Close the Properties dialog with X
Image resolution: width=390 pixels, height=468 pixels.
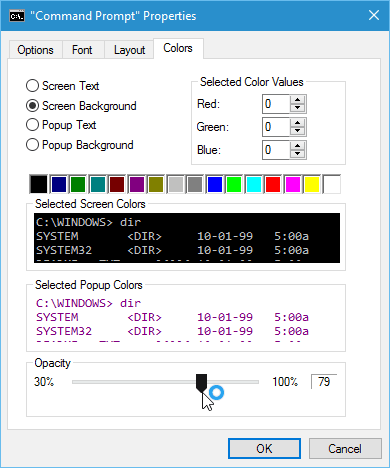tap(374, 15)
